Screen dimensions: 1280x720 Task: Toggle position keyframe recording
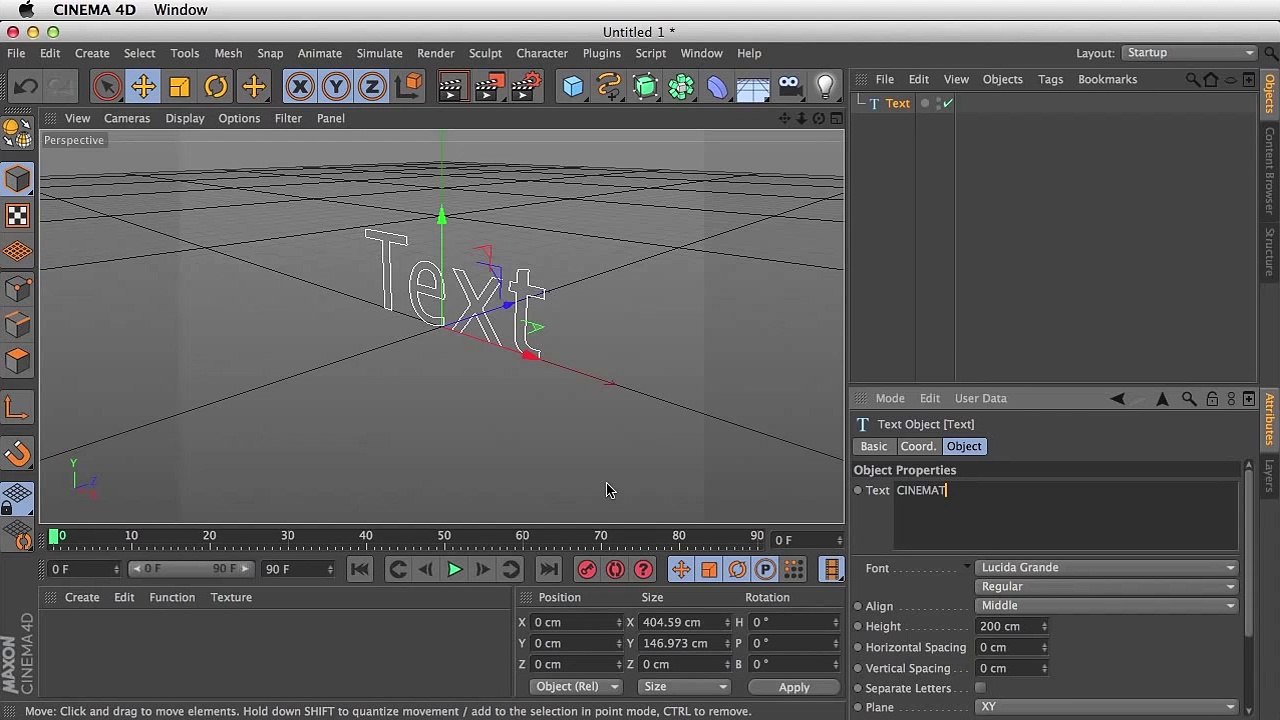[x=681, y=569]
